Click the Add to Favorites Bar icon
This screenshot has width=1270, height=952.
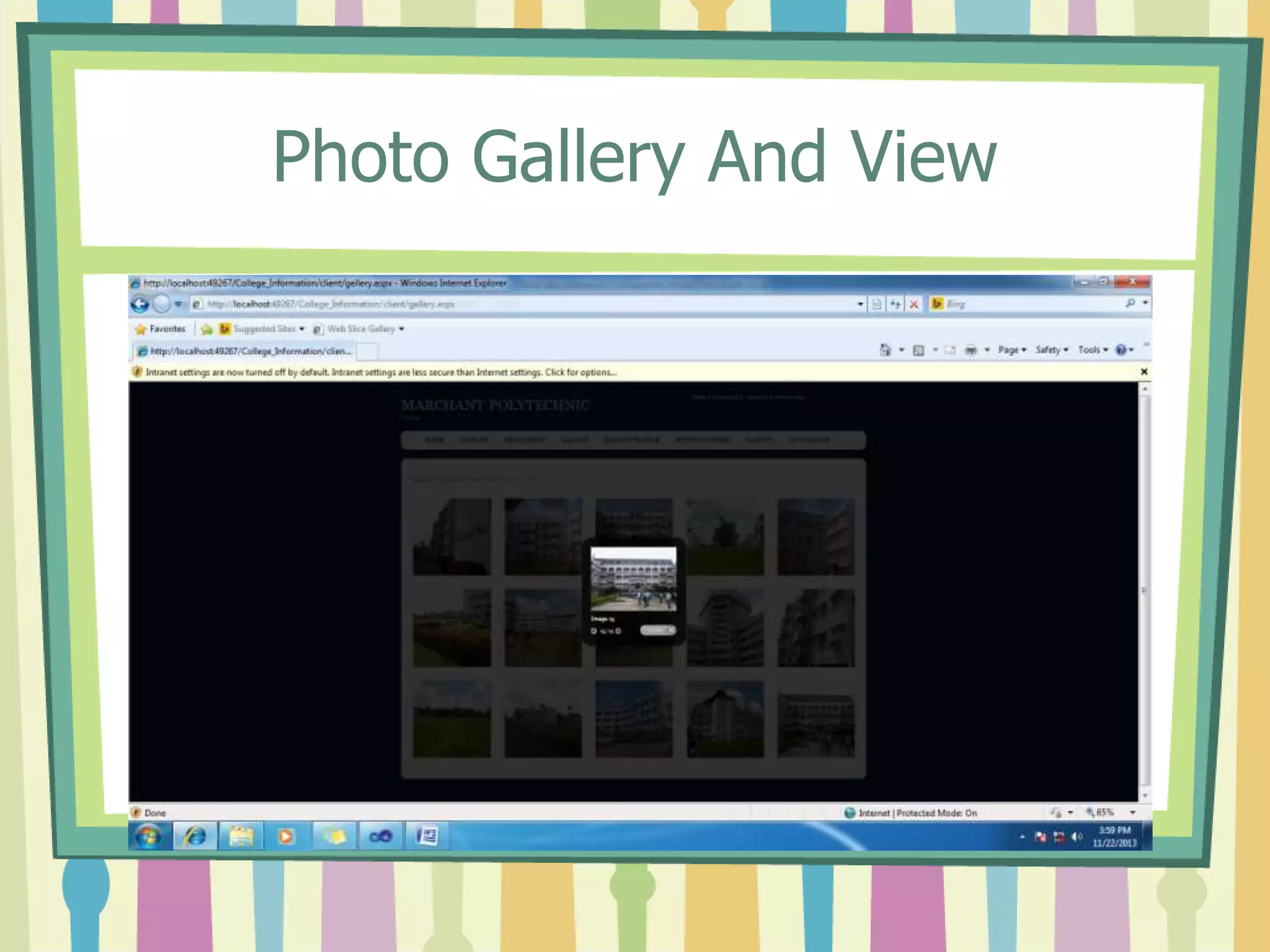pos(206,329)
